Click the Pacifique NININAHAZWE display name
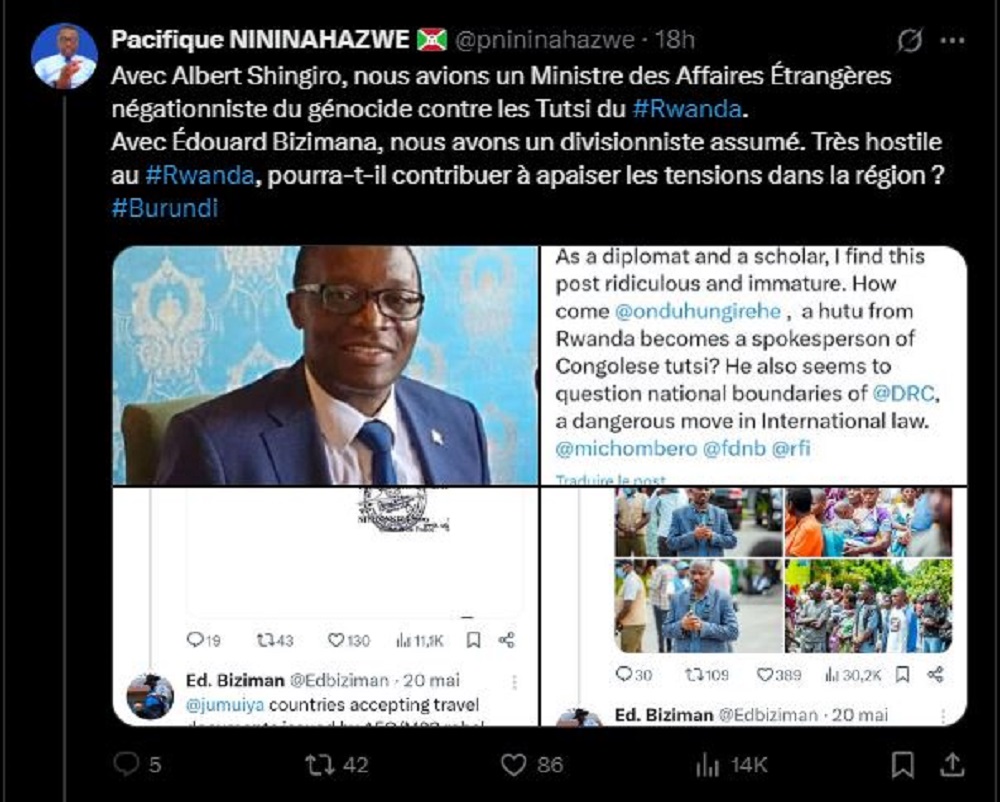Viewport: 1000px width, 802px height. [x=260, y=40]
